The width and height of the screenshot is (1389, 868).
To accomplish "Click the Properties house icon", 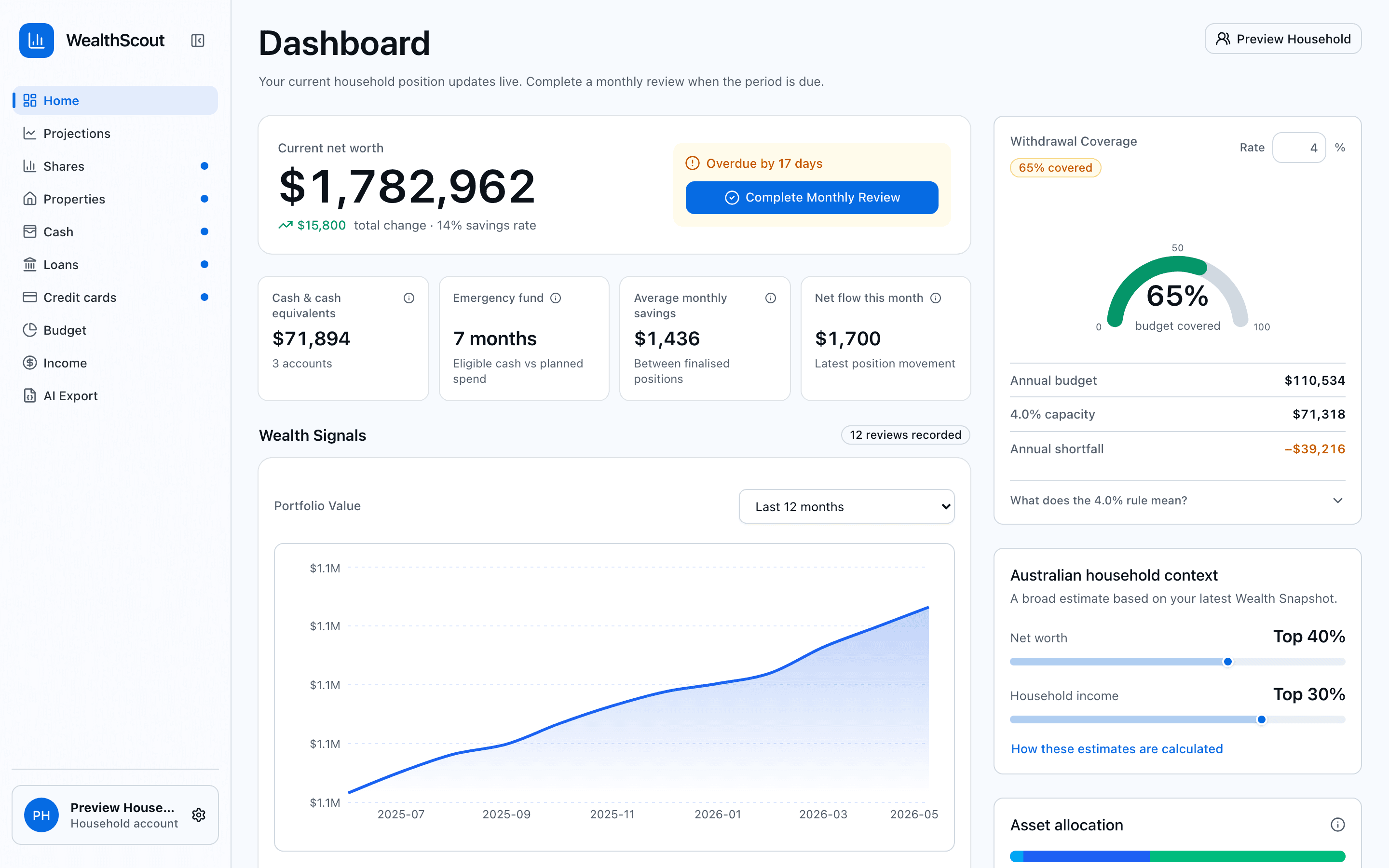I will tap(30, 199).
